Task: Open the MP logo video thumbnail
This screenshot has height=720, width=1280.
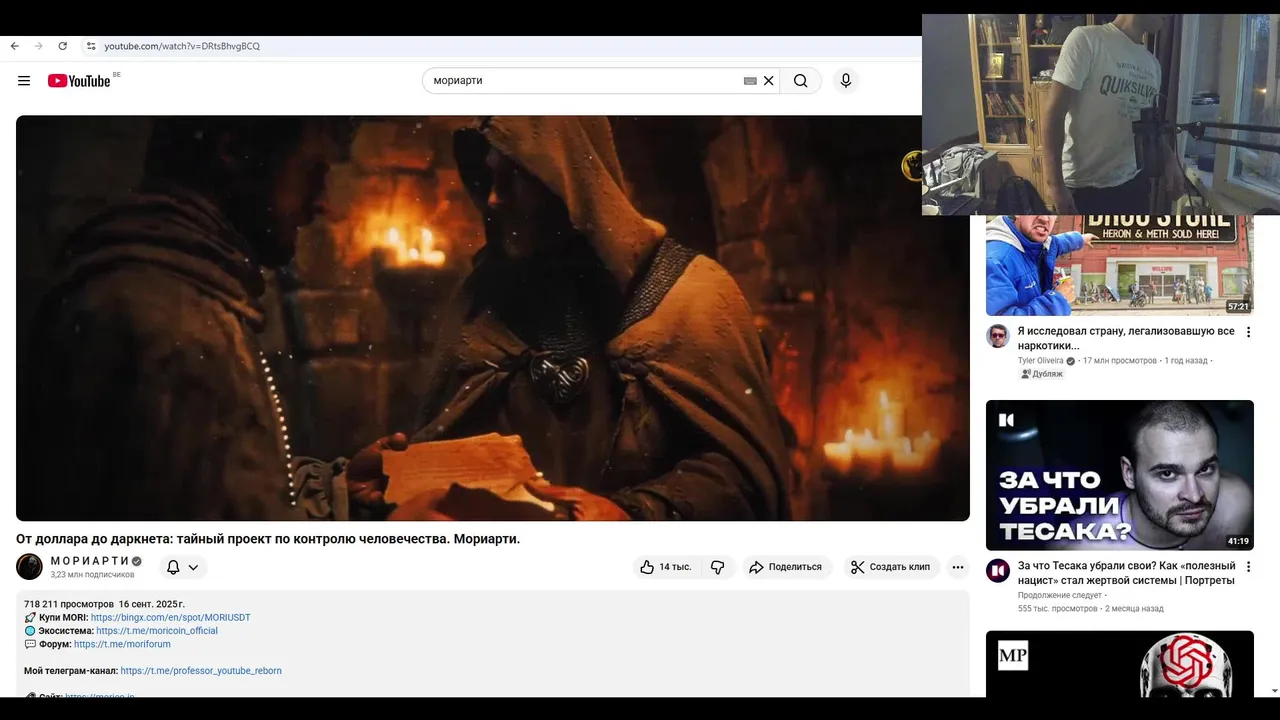Action: [1120, 664]
